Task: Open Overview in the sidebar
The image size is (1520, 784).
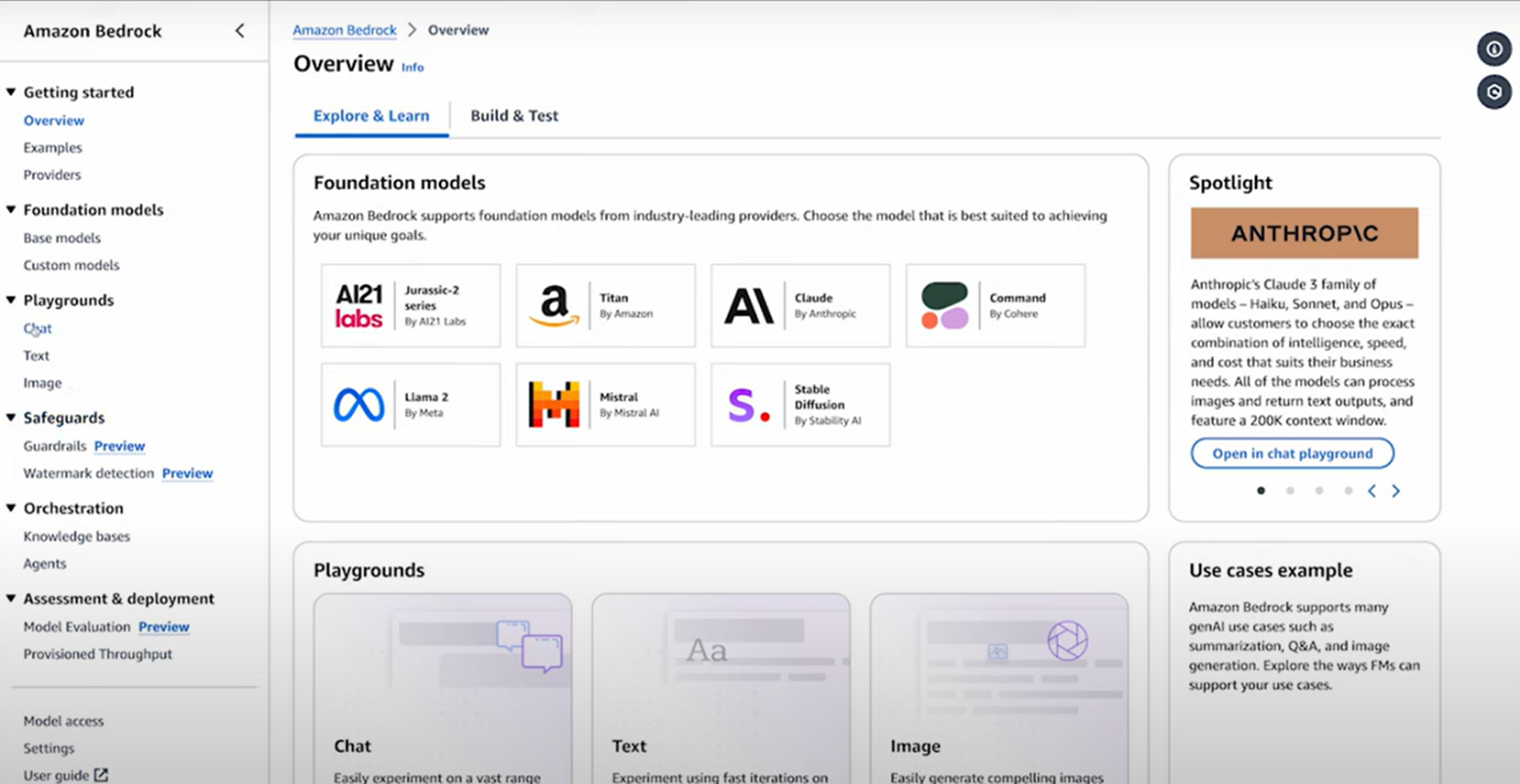Action: (x=54, y=120)
